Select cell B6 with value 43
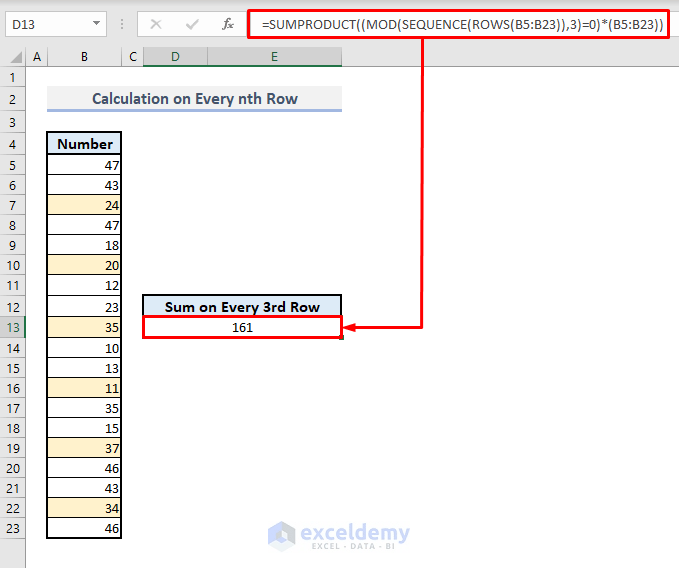 click(84, 185)
